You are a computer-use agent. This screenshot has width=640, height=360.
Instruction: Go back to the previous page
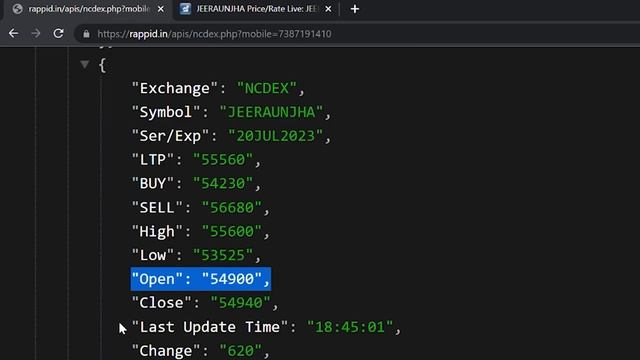click(x=13, y=33)
